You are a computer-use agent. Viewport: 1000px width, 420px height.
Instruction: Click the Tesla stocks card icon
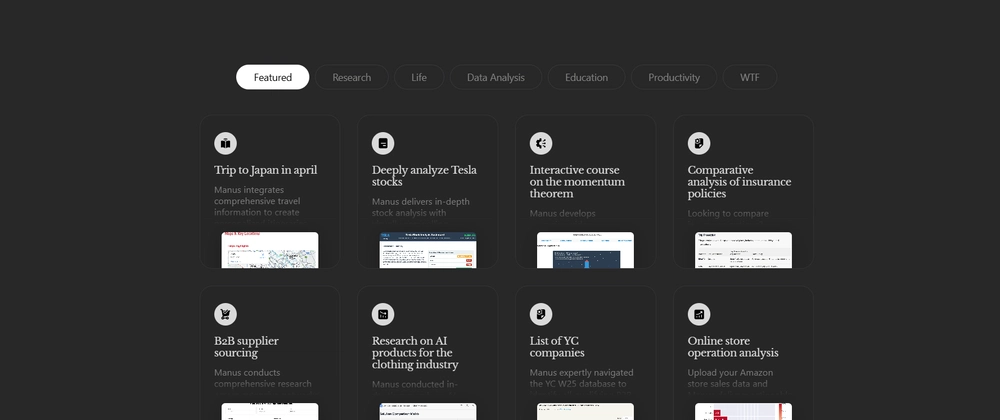[383, 143]
